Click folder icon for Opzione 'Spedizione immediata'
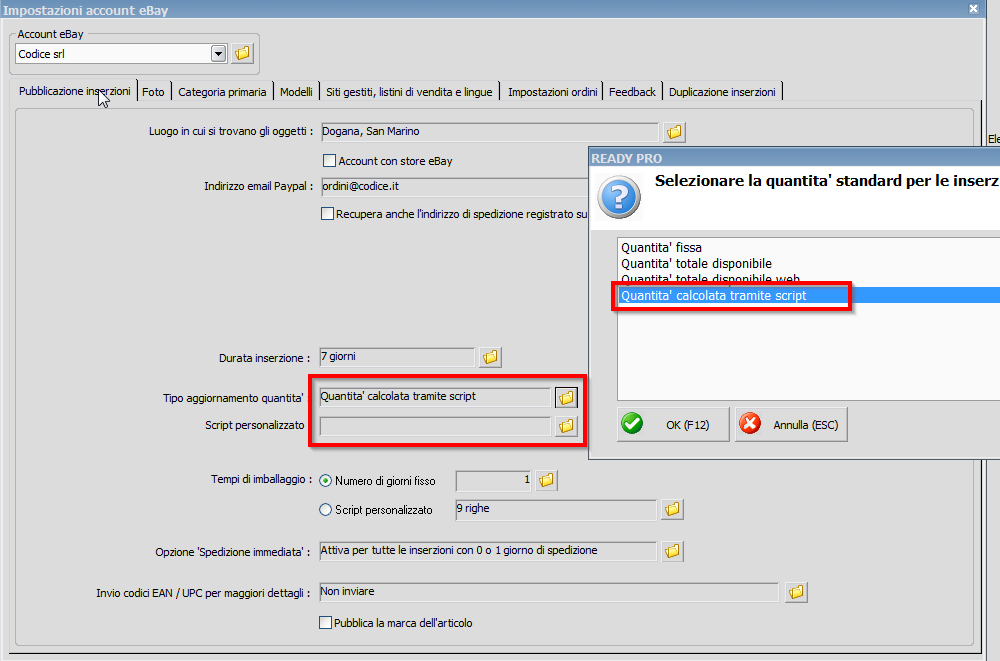The height and width of the screenshot is (661, 1000). [672, 551]
